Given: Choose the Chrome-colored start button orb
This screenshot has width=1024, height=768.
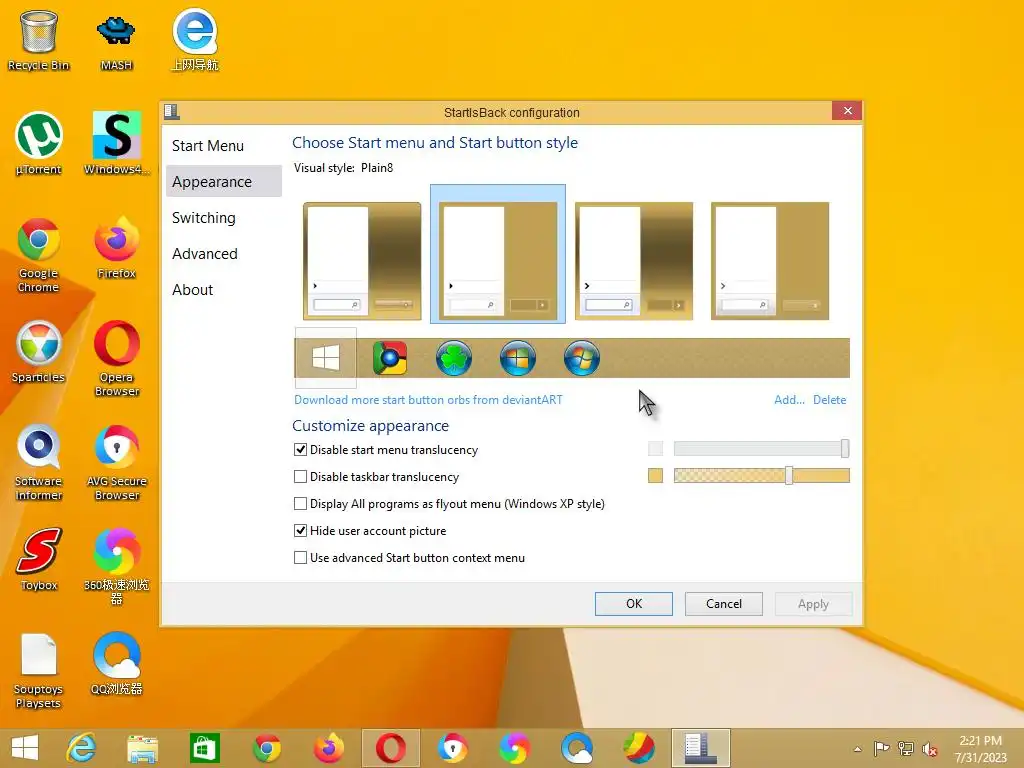Looking at the screenshot, I should point(390,358).
